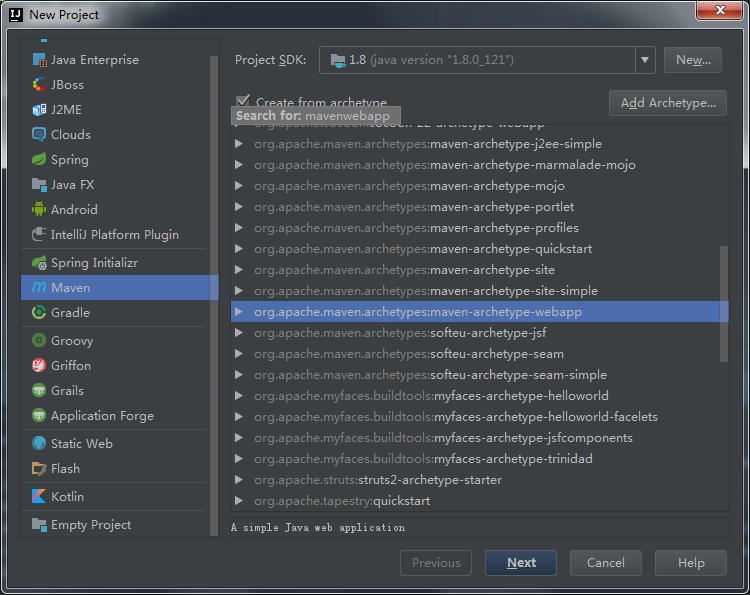Viewport: 750px width, 595px height.
Task: Expand maven-archetype-mojo node
Action: pyautogui.click(x=239, y=186)
